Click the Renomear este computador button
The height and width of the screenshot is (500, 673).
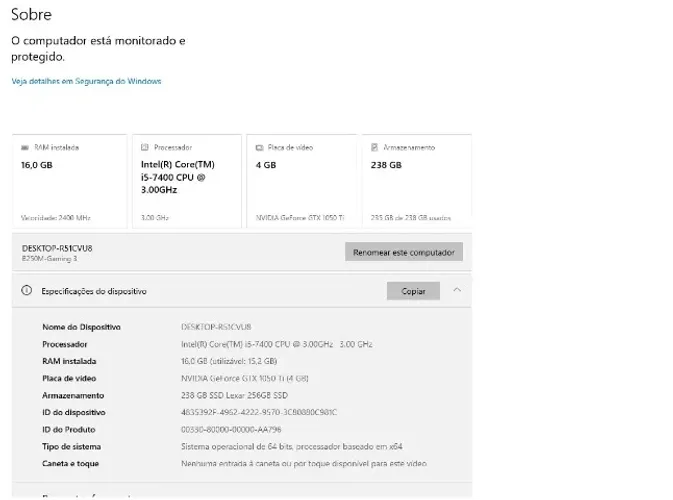pyautogui.click(x=403, y=252)
